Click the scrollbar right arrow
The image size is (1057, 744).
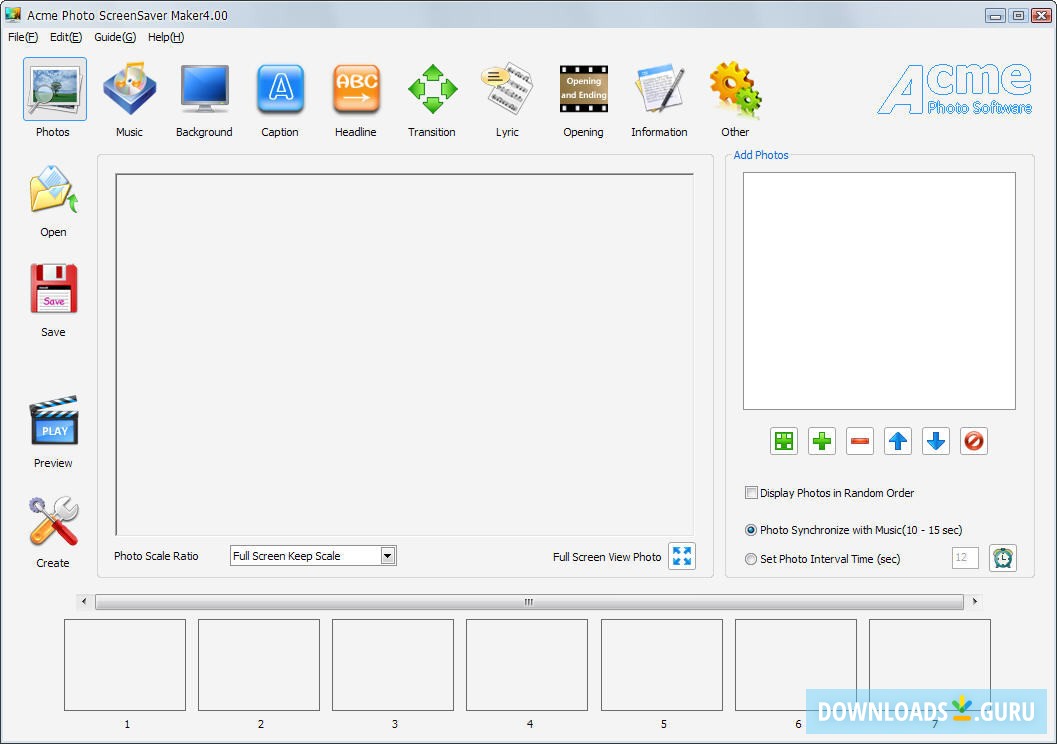(x=974, y=601)
